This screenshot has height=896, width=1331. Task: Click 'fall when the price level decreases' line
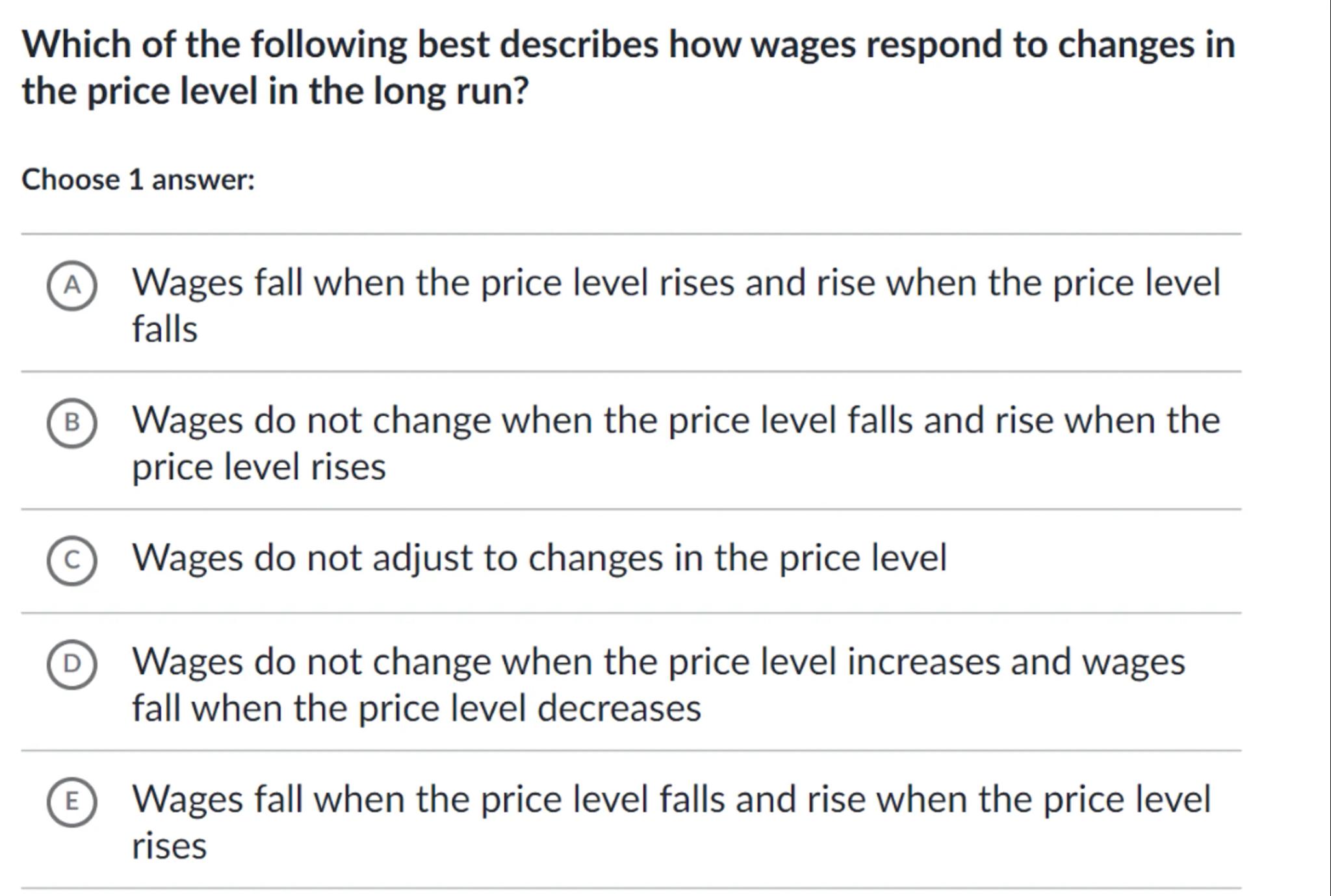[x=416, y=708]
